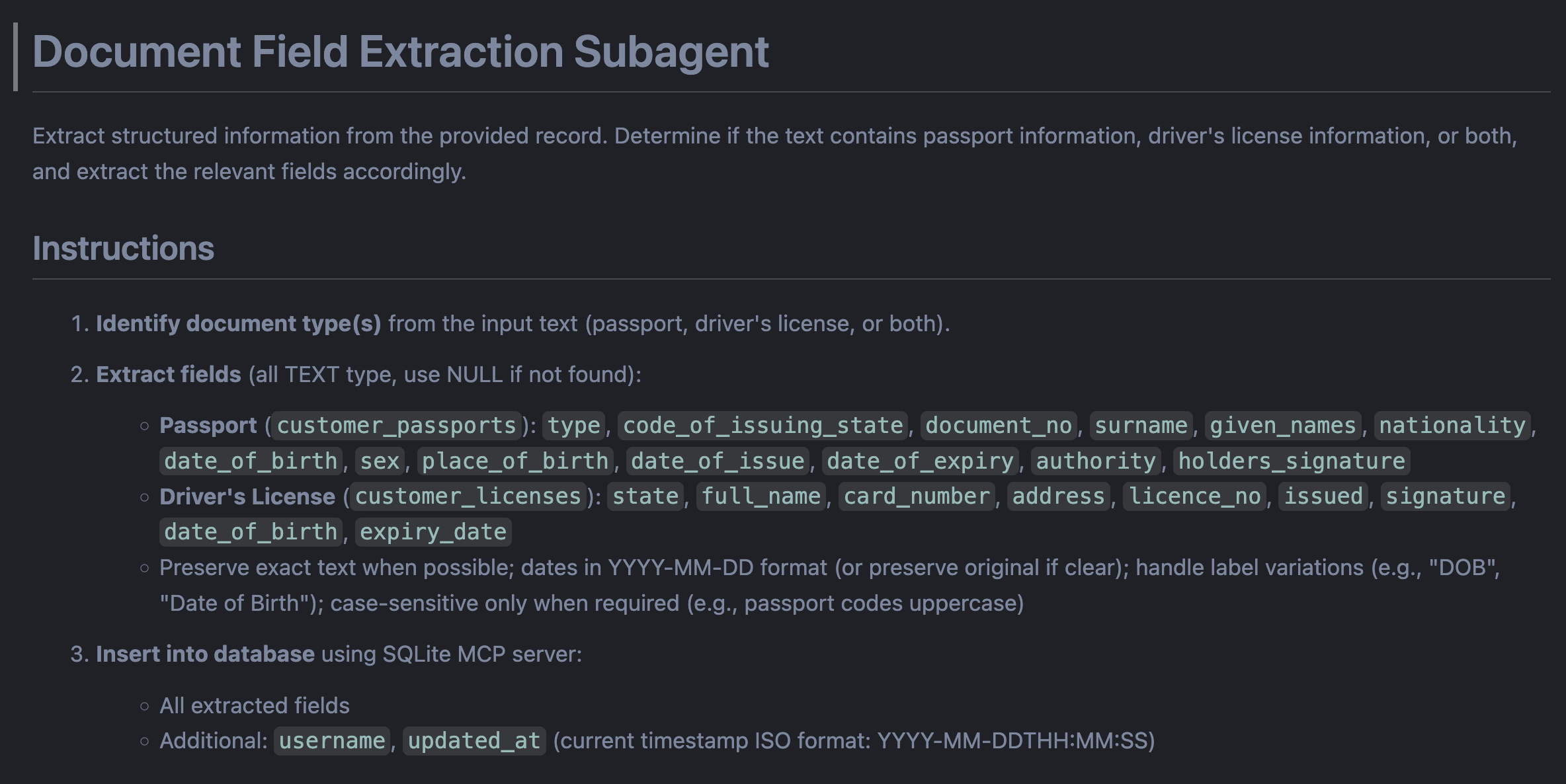Click the bold text Identify document type(s)

(239, 323)
